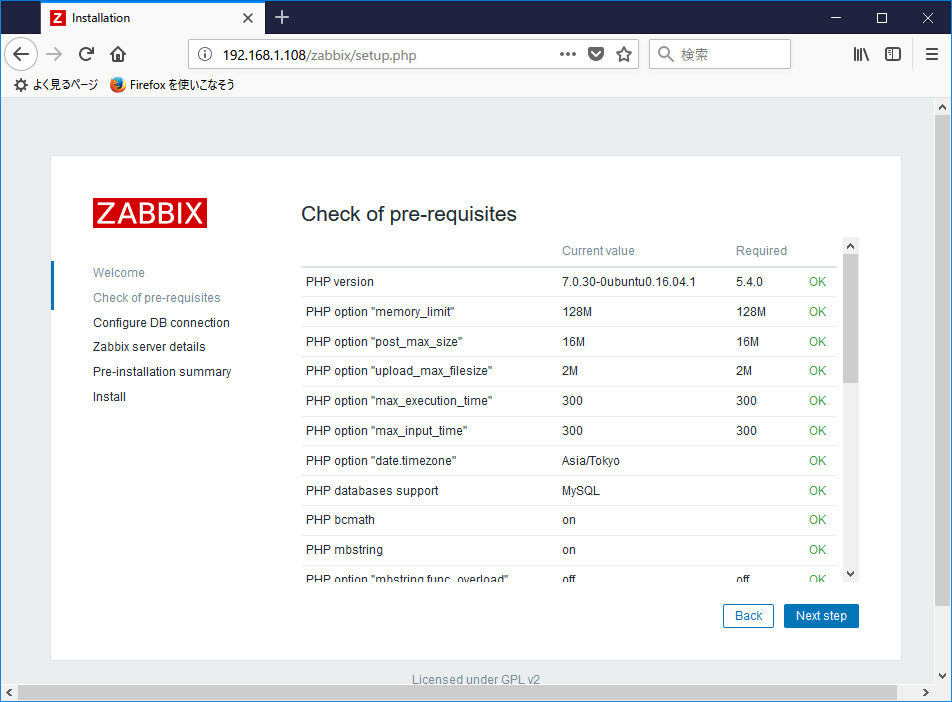The width and height of the screenshot is (952, 702).
Task: Open the search engine magnifier in search field
Action: (x=663, y=54)
